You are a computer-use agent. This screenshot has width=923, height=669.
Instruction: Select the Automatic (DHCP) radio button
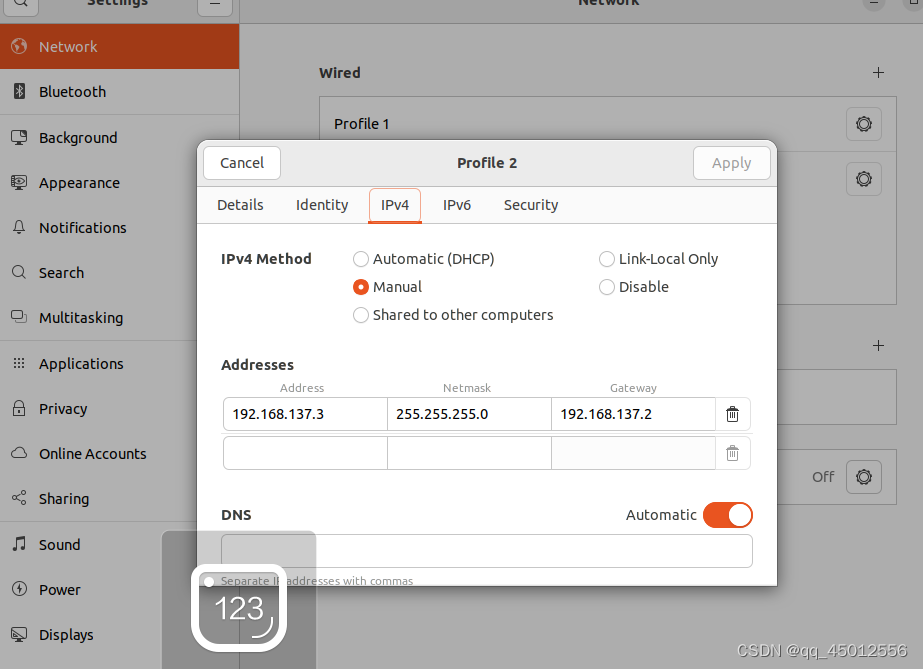[360, 258]
